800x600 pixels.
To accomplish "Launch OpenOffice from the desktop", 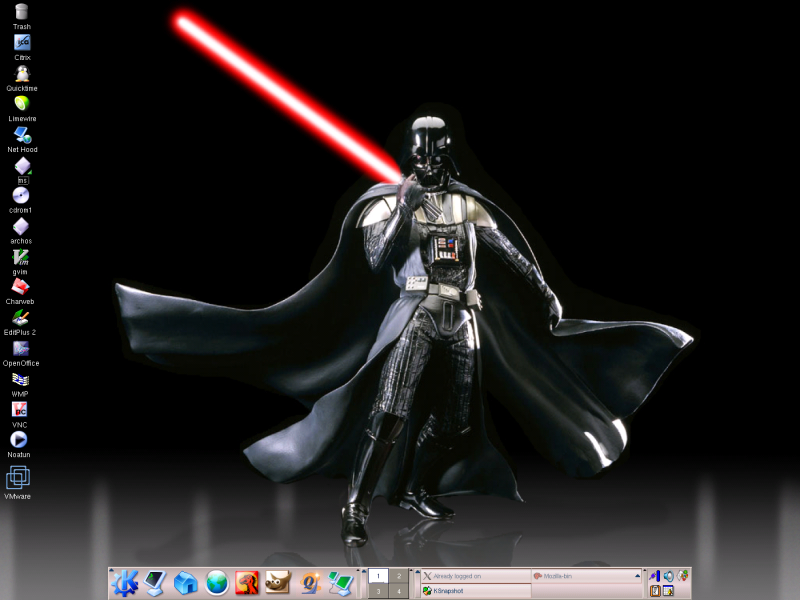I will tap(21, 348).
